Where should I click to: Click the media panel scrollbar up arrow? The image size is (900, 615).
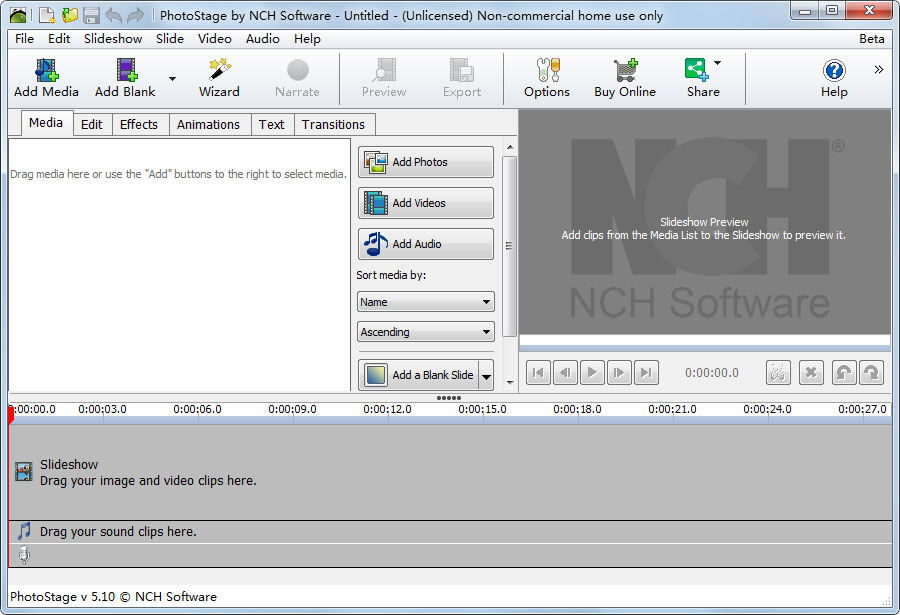[510, 148]
